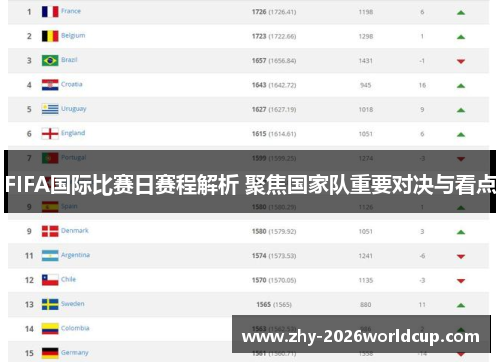Screen dimensions: 500x362
Task: Click green up arrow in Croatia row
Action: (461, 86)
